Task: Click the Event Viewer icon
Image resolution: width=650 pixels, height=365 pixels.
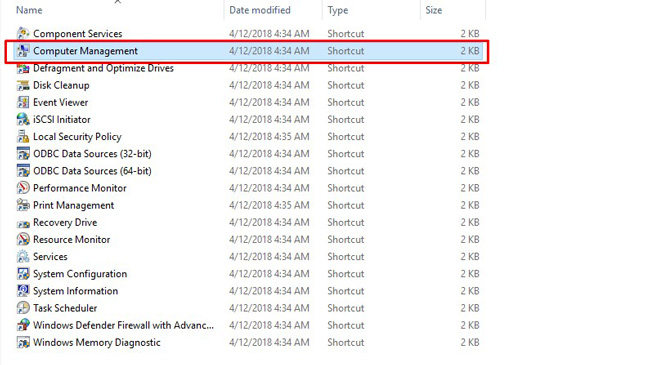Action: [x=23, y=102]
